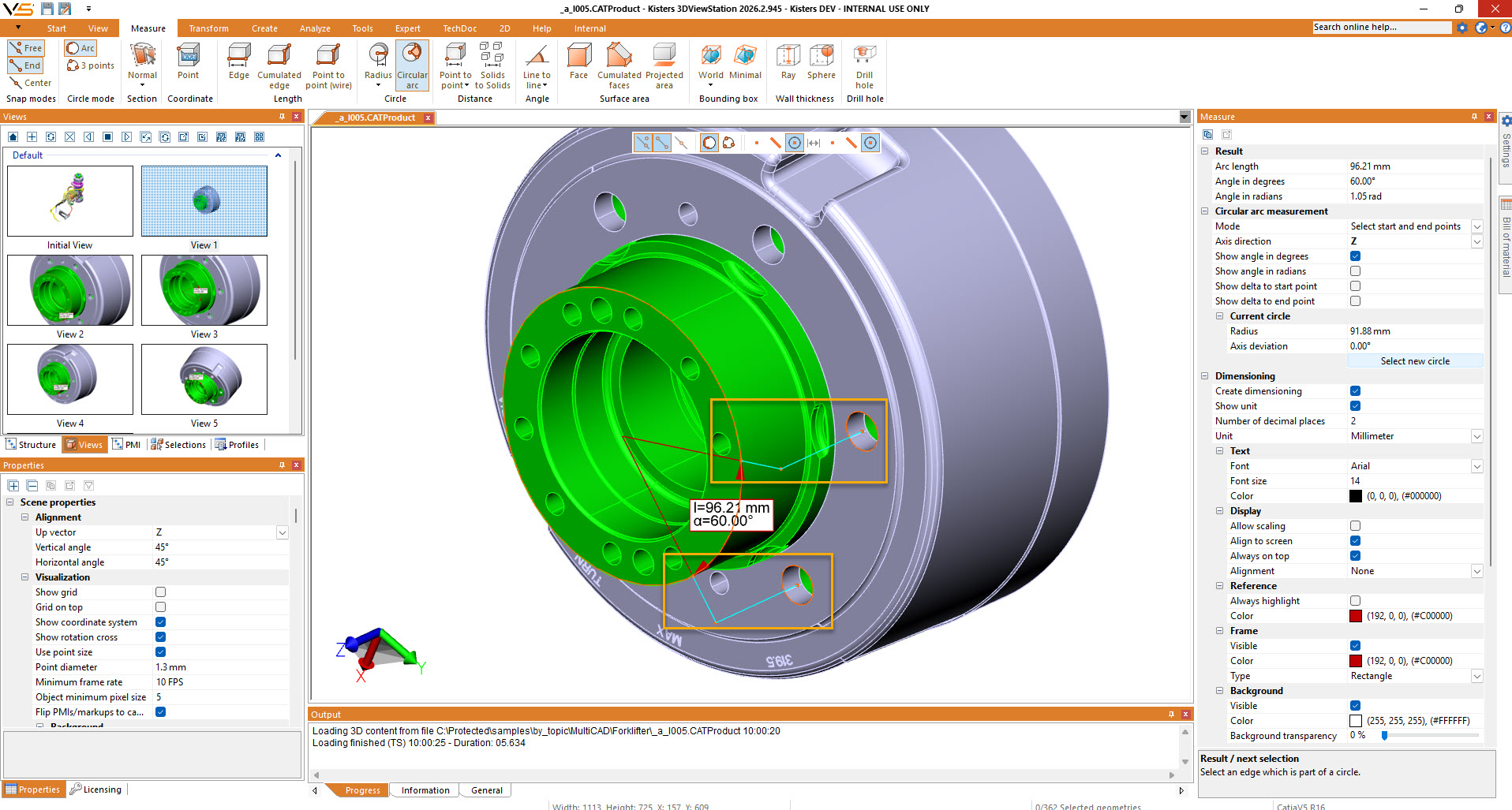Click the Reference Color red swatch
The height and width of the screenshot is (810, 1512).
pyautogui.click(x=1356, y=616)
